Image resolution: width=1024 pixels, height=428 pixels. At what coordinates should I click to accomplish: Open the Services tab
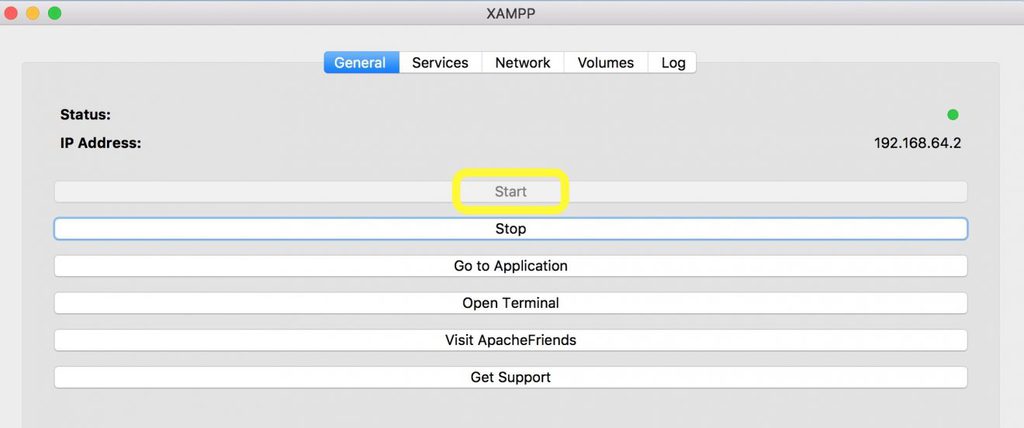[x=440, y=62]
